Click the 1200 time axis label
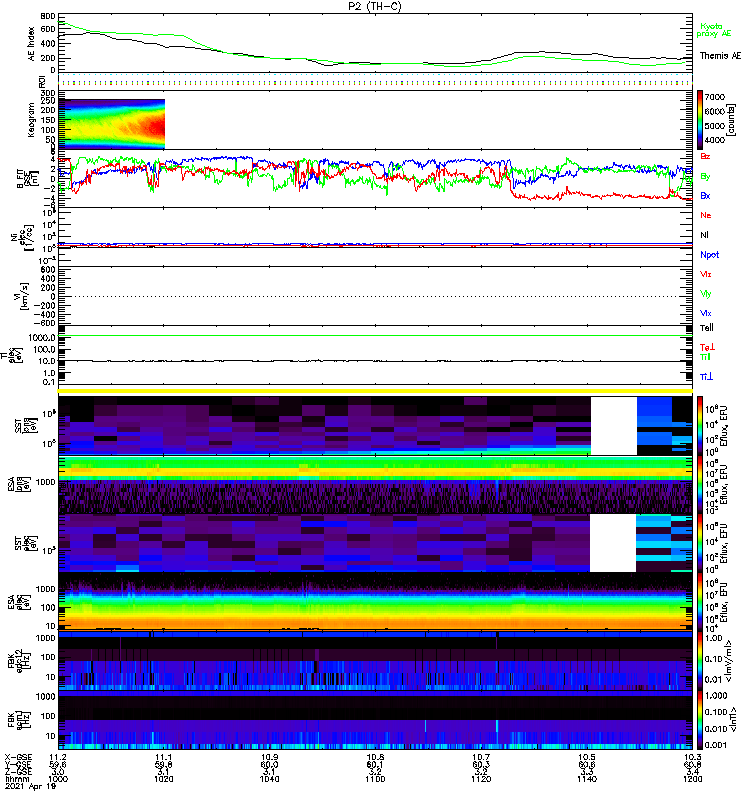The height and width of the screenshot is (800, 750). [692, 779]
